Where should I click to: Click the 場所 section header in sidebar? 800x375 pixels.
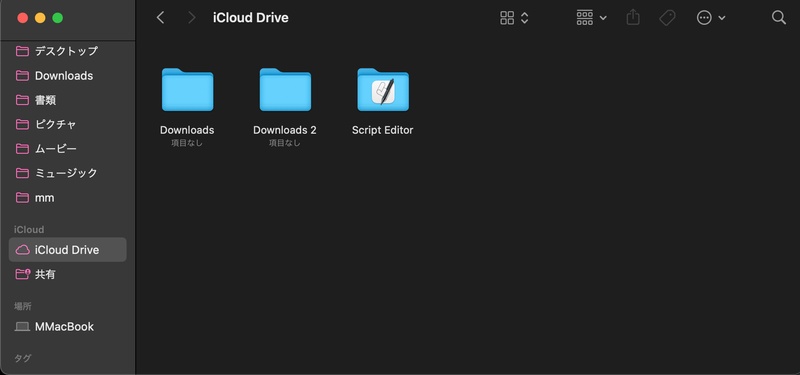(x=22, y=306)
